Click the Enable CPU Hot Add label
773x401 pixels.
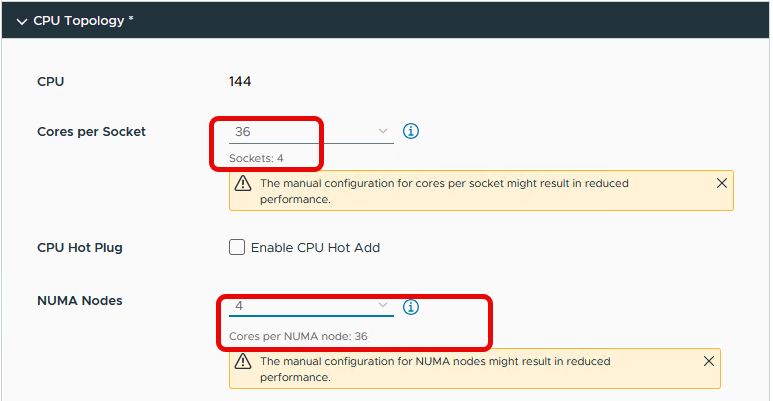click(315, 247)
